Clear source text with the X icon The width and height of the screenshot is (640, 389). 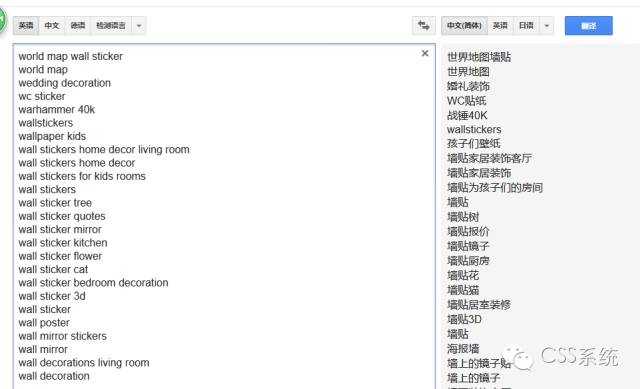[425, 53]
